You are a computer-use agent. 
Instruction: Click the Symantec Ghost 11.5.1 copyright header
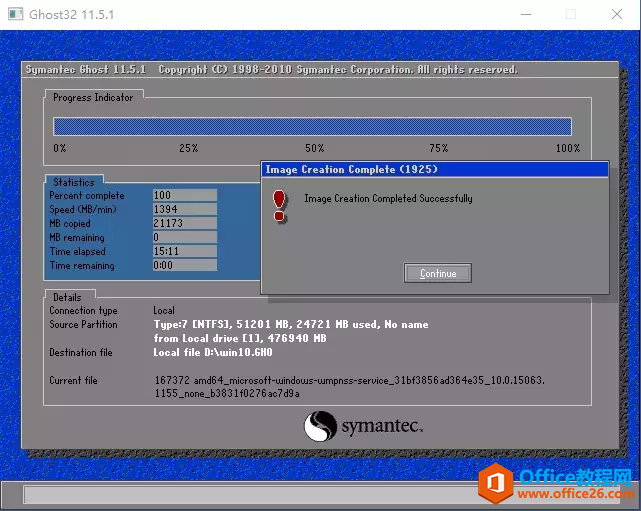coord(271,69)
